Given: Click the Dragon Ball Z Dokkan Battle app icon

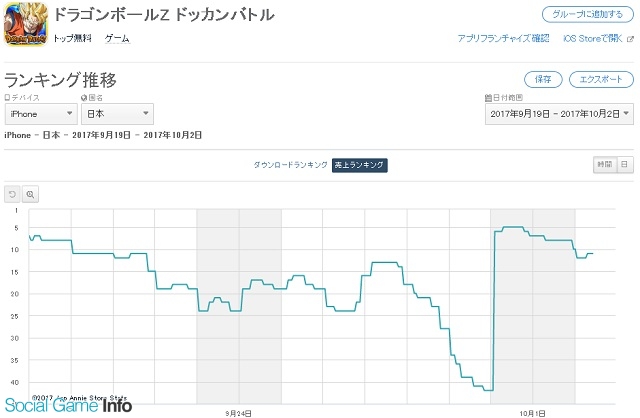Looking at the screenshot, I should (x=26, y=24).
